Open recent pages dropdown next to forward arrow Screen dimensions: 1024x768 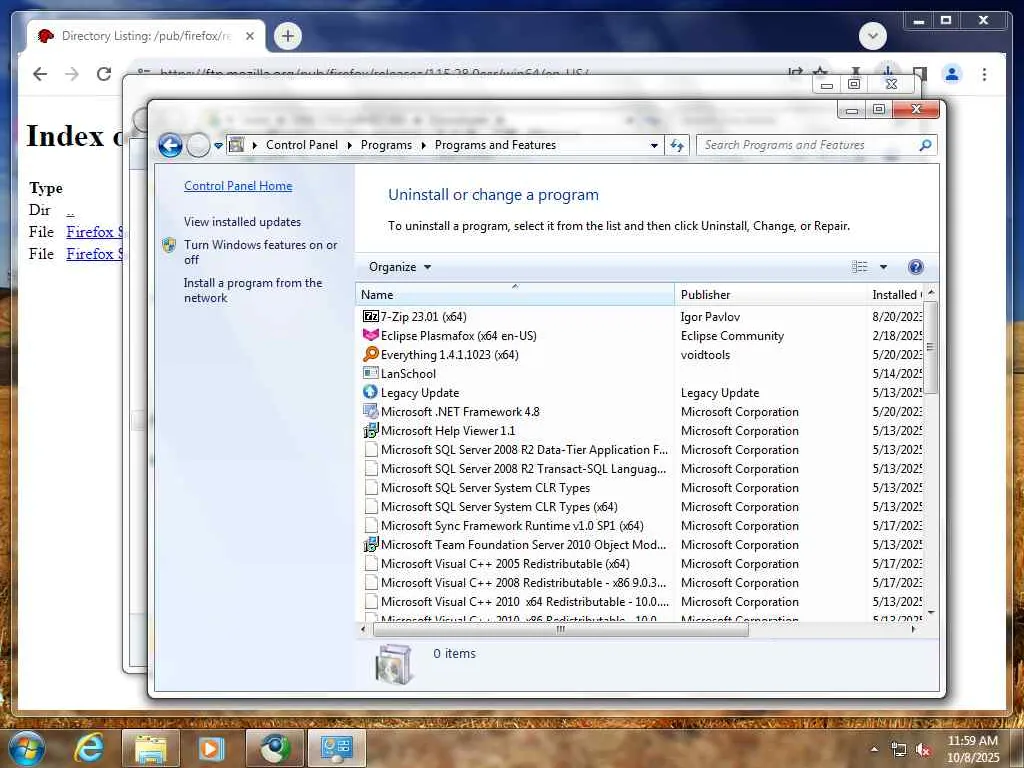pos(218,146)
